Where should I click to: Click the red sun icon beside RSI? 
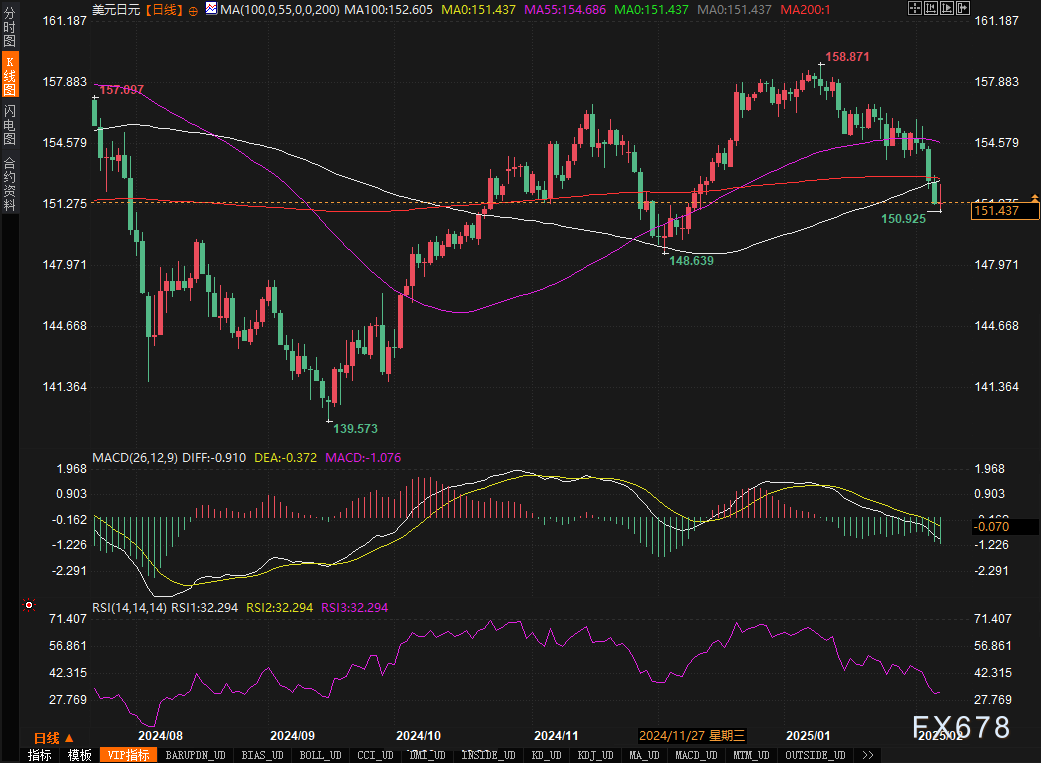[29, 605]
